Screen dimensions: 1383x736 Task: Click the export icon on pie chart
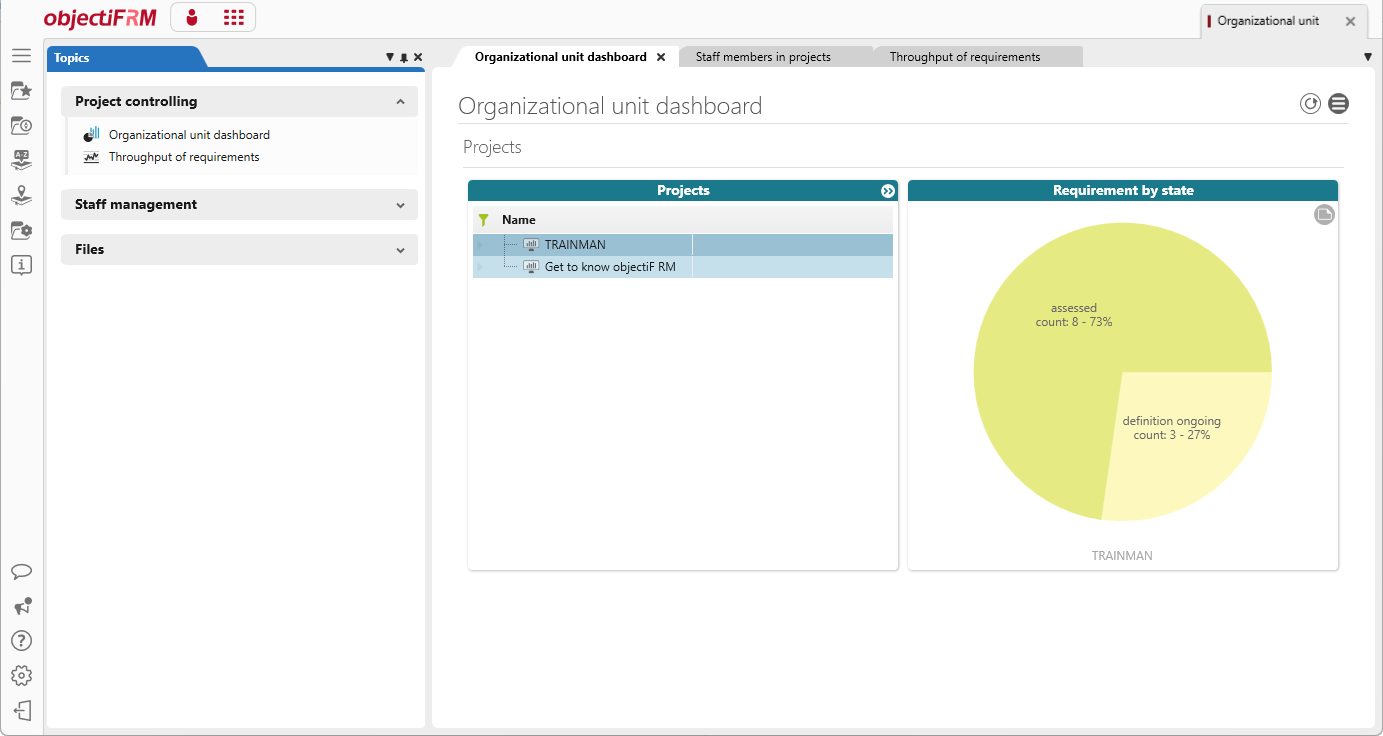click(x=1324, y=214)
